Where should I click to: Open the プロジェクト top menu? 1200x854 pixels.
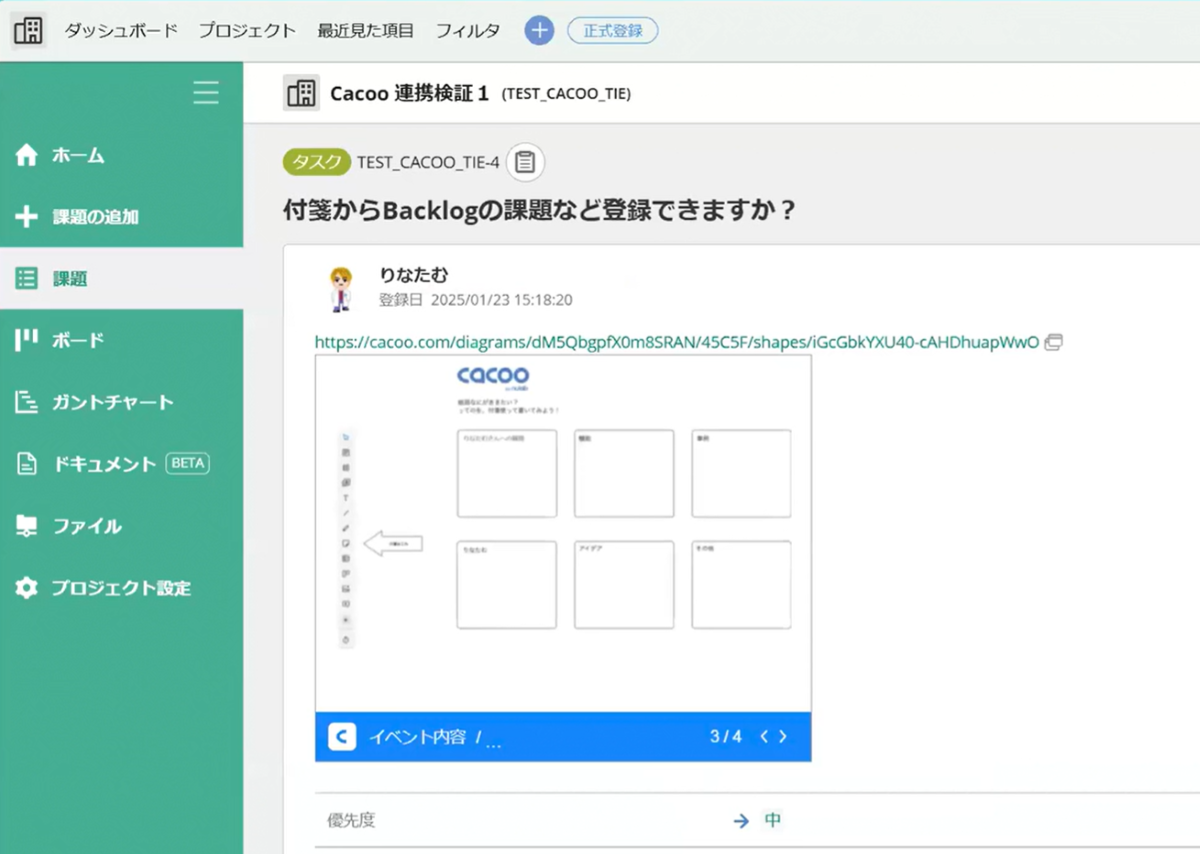click(247, 30)
